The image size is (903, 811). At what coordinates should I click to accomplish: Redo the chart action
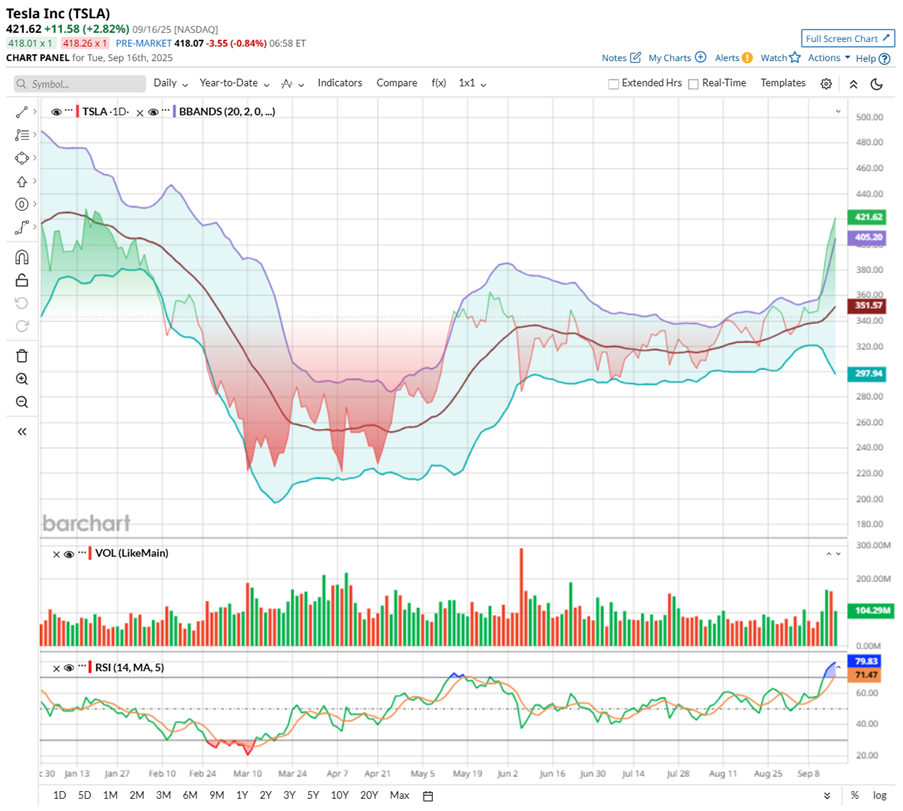[x=21, y=327]
